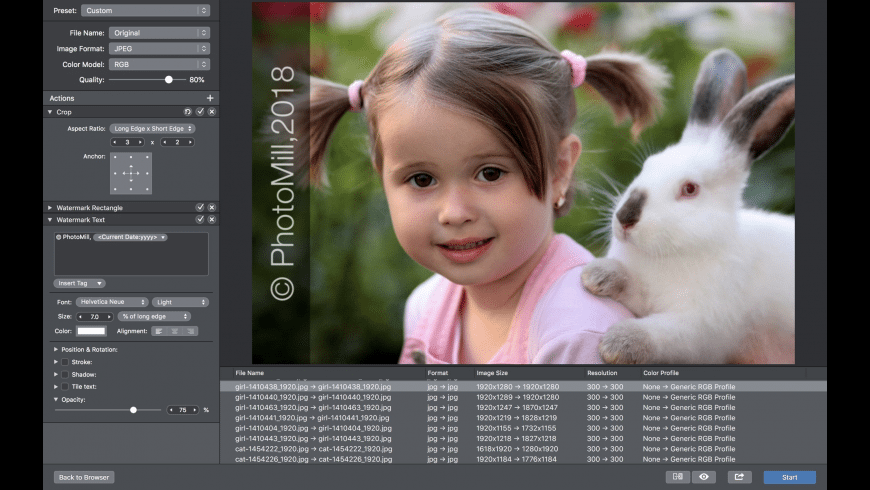Expand the Shadow settings triangle
This screenshot has width=870, height=490.
55,375
